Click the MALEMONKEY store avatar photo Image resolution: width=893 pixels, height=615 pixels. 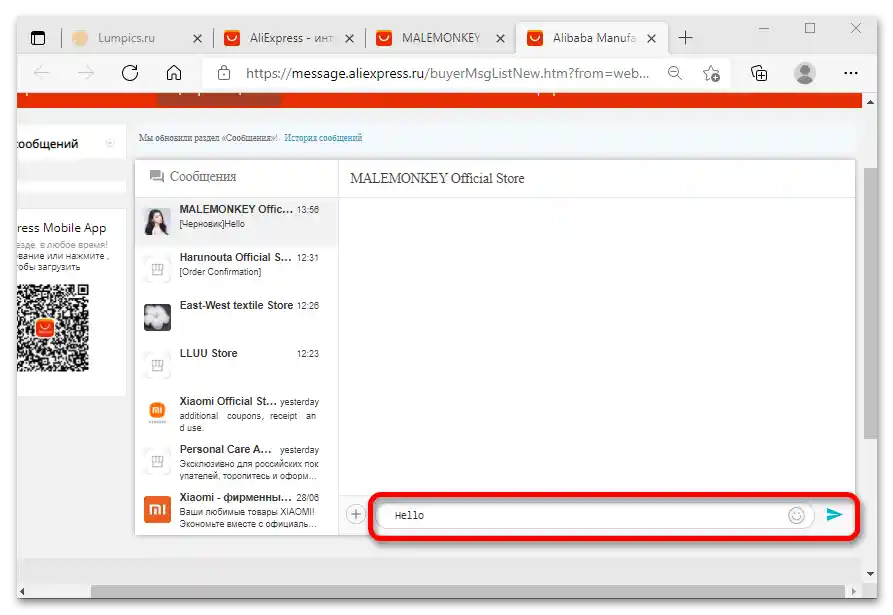[157, 222]
